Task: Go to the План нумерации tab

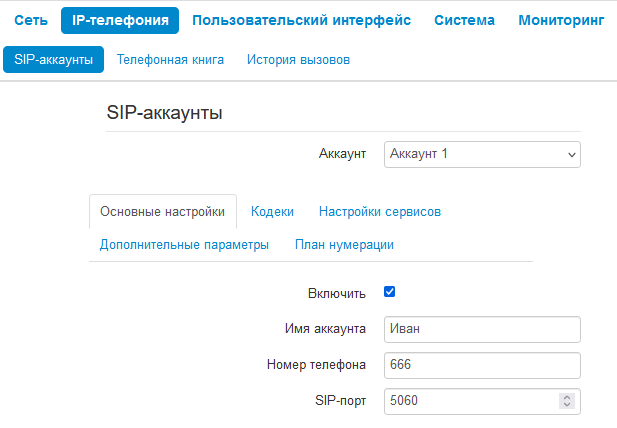Action: click(344, 245)
